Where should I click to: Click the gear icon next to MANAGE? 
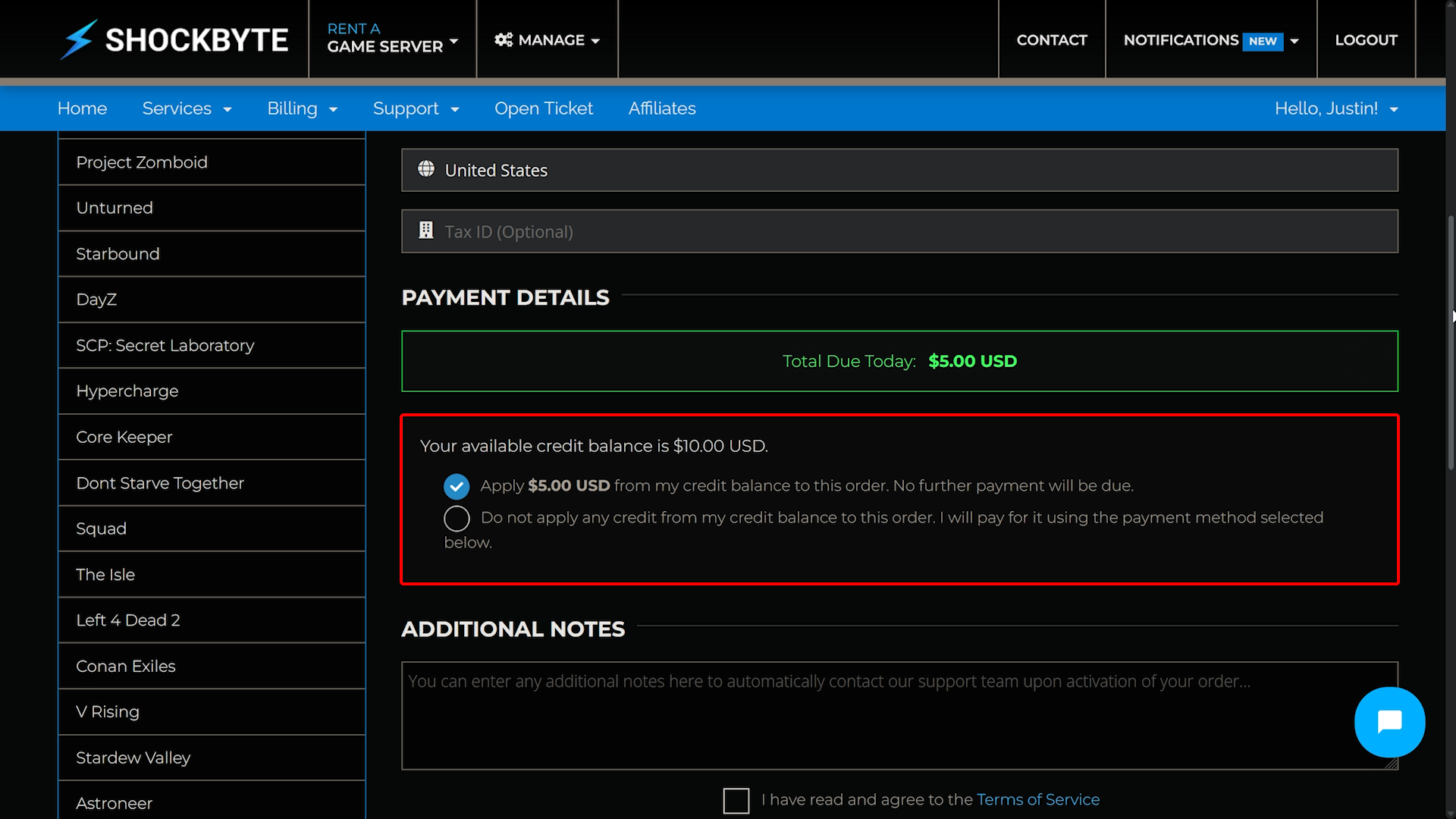click(x=504, y=39)
